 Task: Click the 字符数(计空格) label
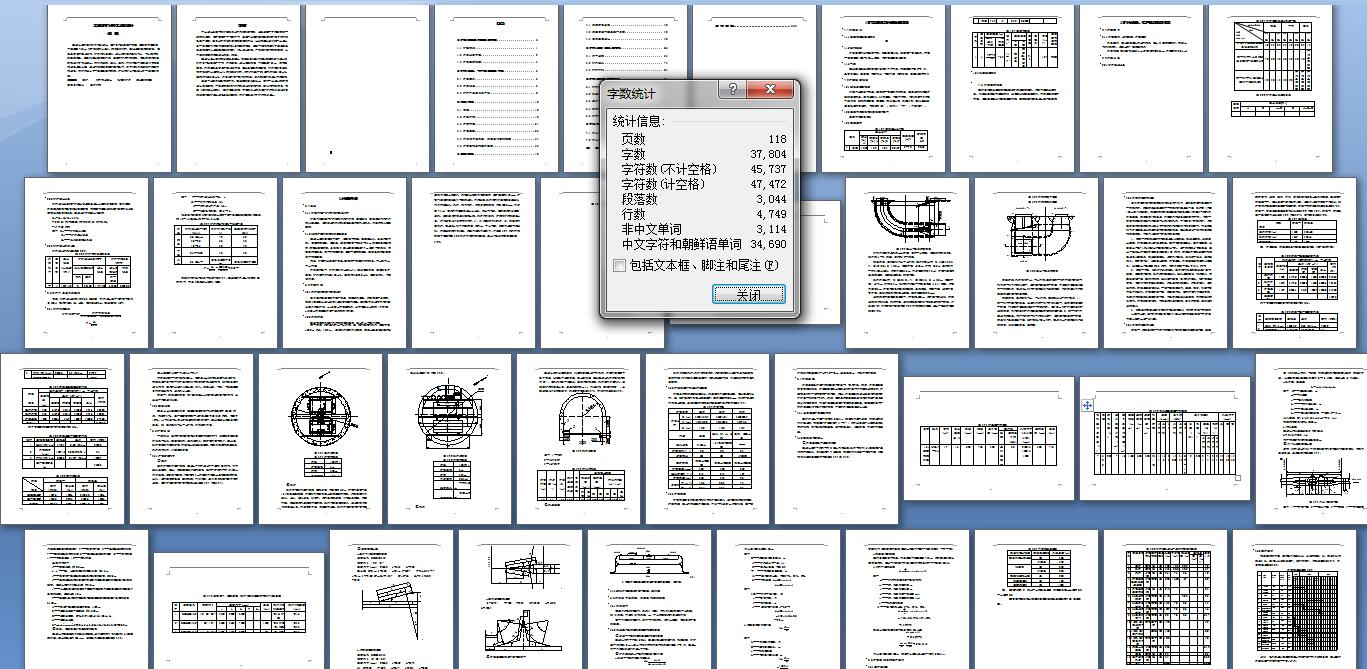coord(663,185)
